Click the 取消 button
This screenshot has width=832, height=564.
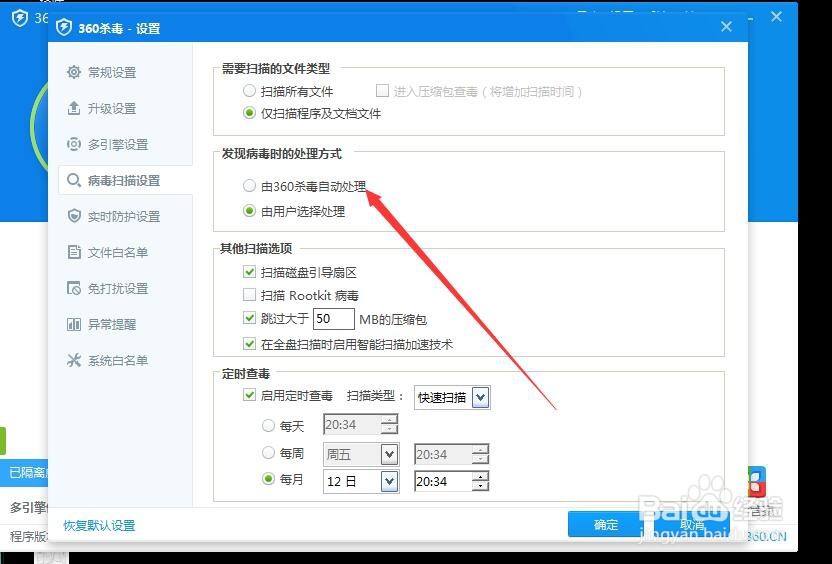pos(691,525)
